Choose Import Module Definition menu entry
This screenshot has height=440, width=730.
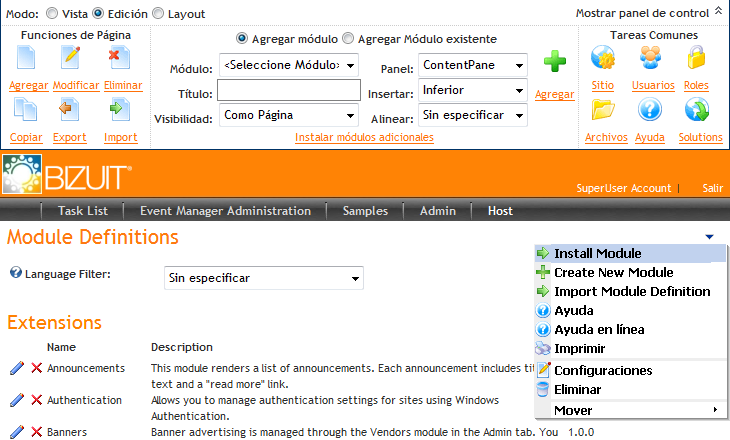click(x=631, y=292)
